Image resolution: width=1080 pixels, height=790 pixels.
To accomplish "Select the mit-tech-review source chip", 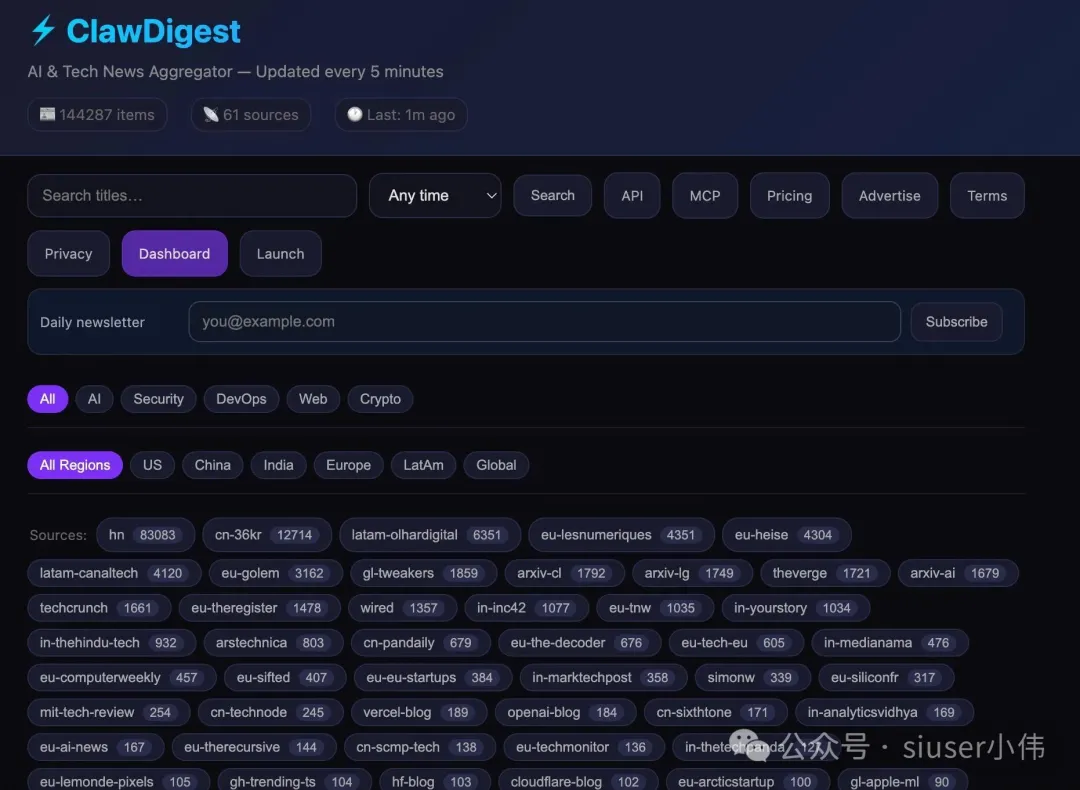I will (x=109, y=712).
